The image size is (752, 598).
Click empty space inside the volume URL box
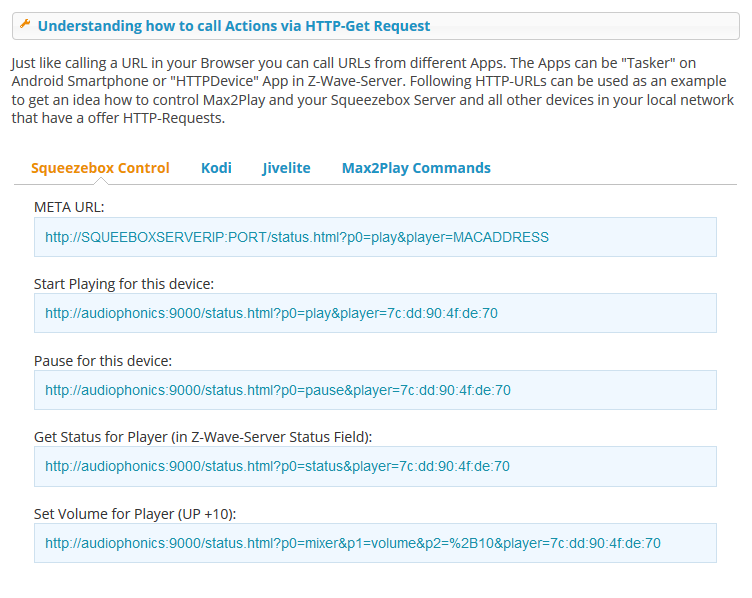689,543
